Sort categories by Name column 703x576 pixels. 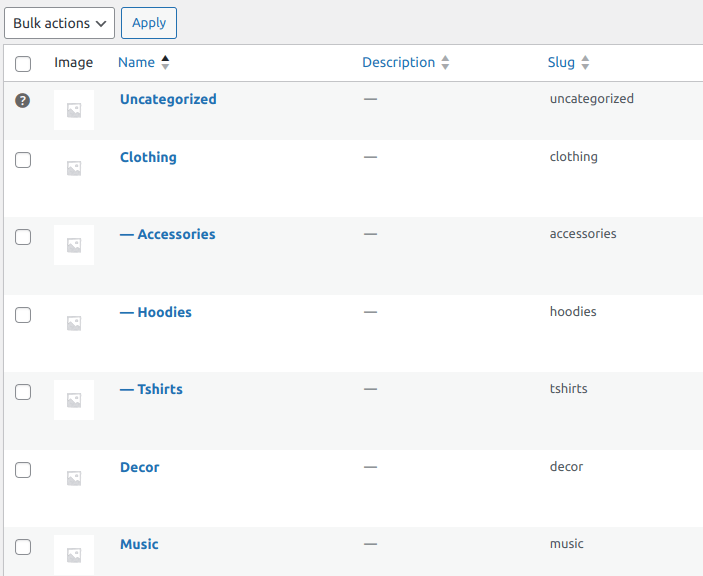tap(136, 62)
